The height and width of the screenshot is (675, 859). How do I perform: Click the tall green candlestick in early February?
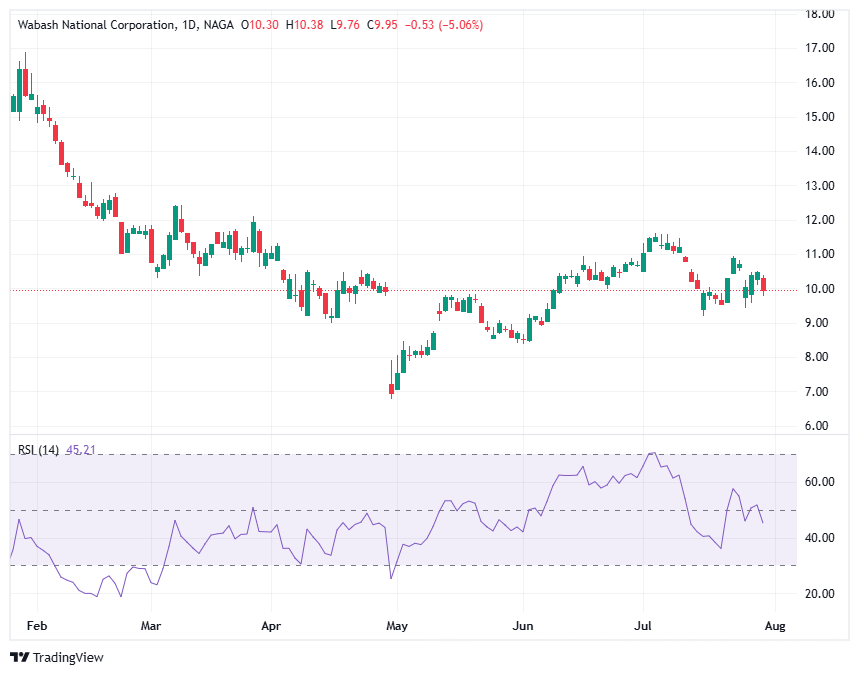point(21,90)
